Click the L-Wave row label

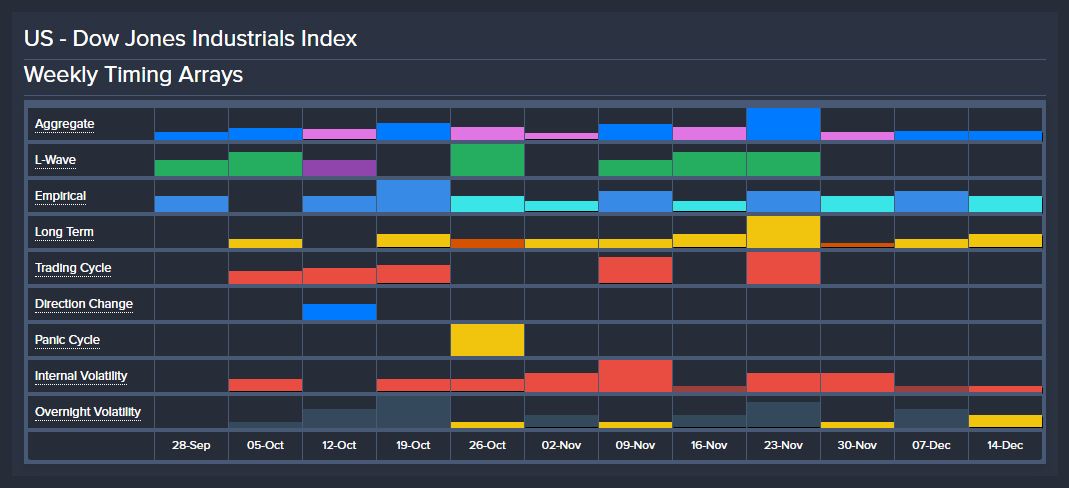pos(55,160)
